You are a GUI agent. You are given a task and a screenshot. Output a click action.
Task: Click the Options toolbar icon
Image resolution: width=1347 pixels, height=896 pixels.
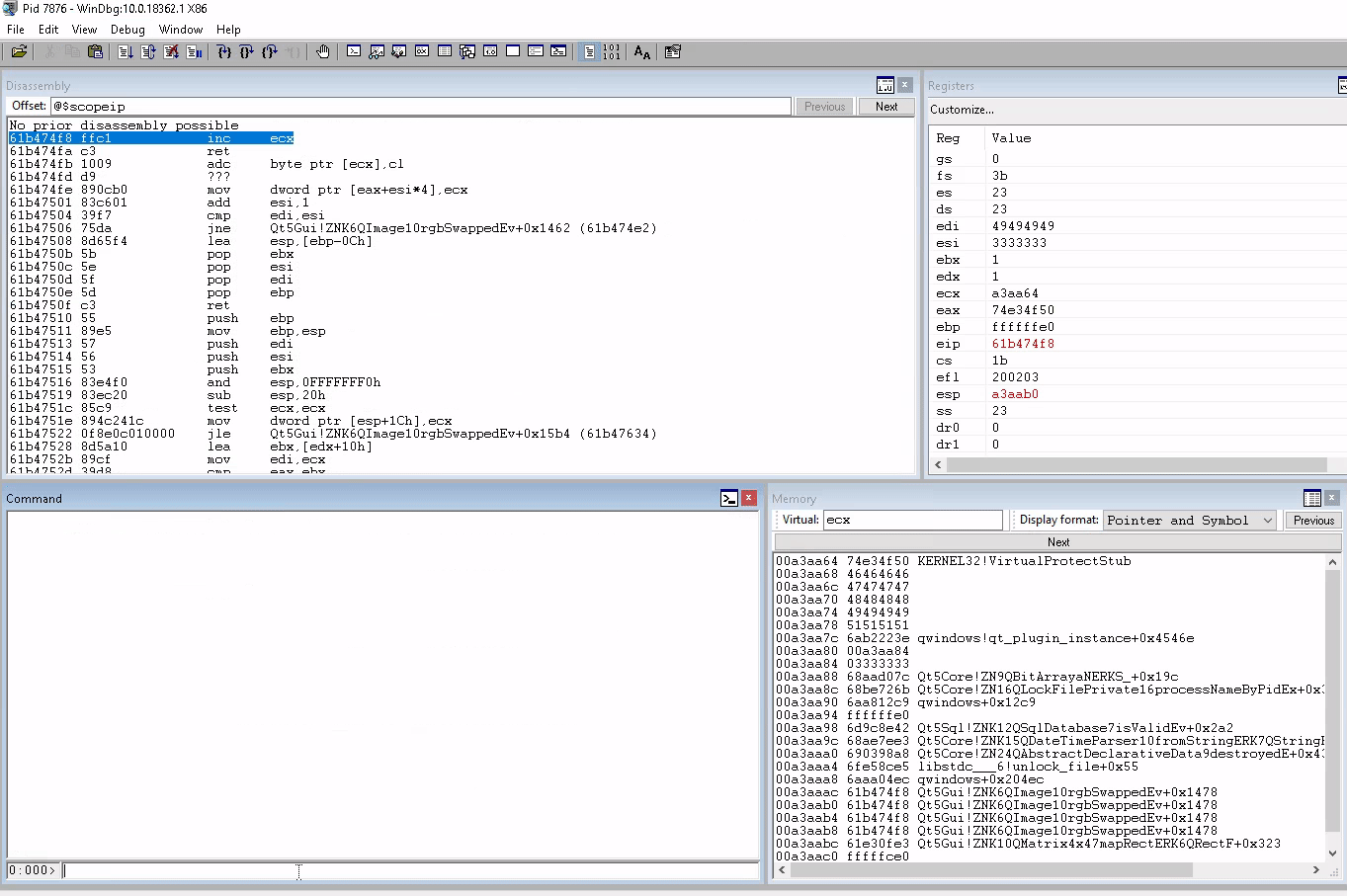[673, 51]
